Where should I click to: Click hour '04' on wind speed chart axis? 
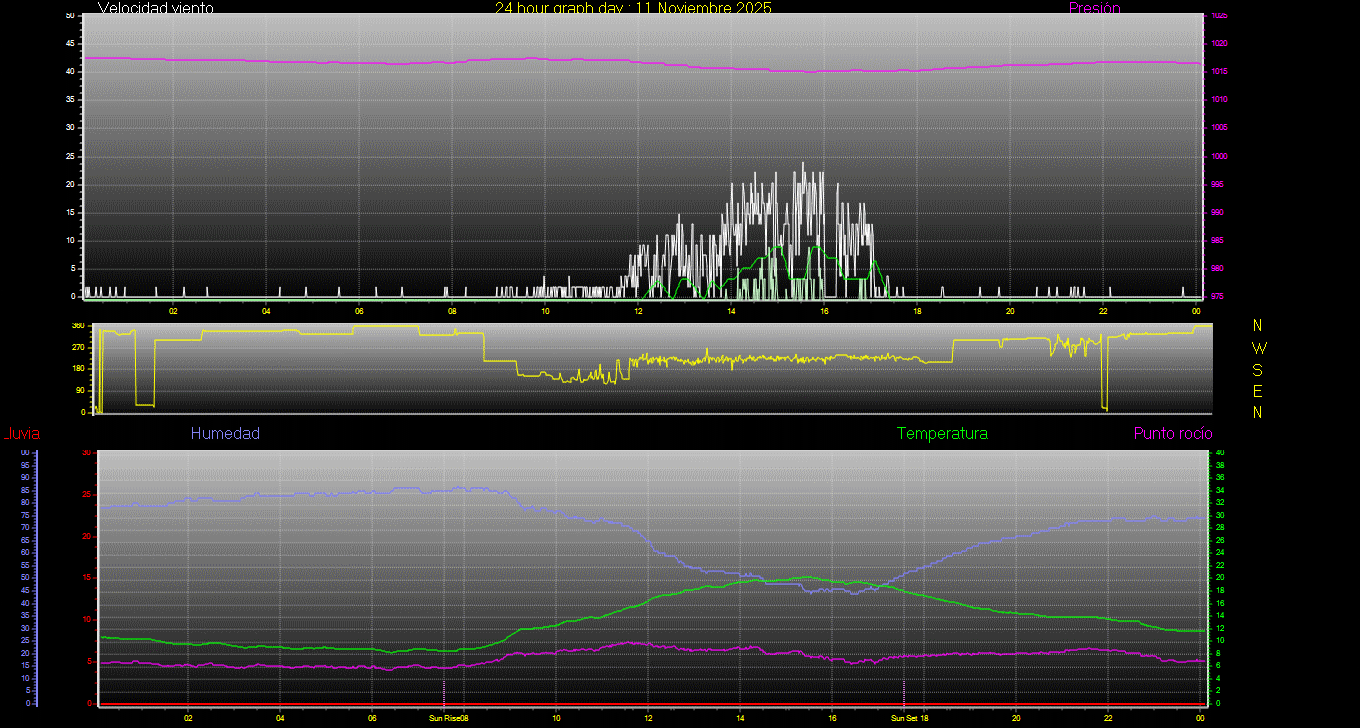[266, 310]
